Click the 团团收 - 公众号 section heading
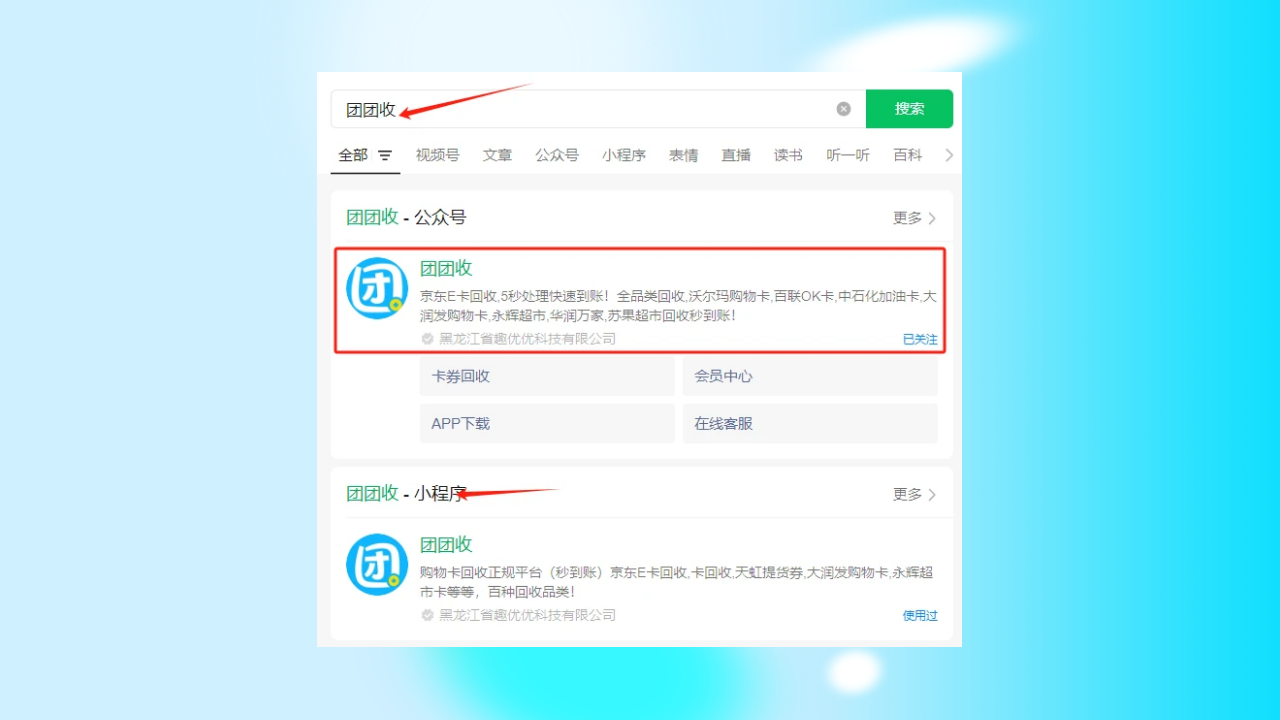The height and width of the screenshot is (720, 1280). click(406, 218)
